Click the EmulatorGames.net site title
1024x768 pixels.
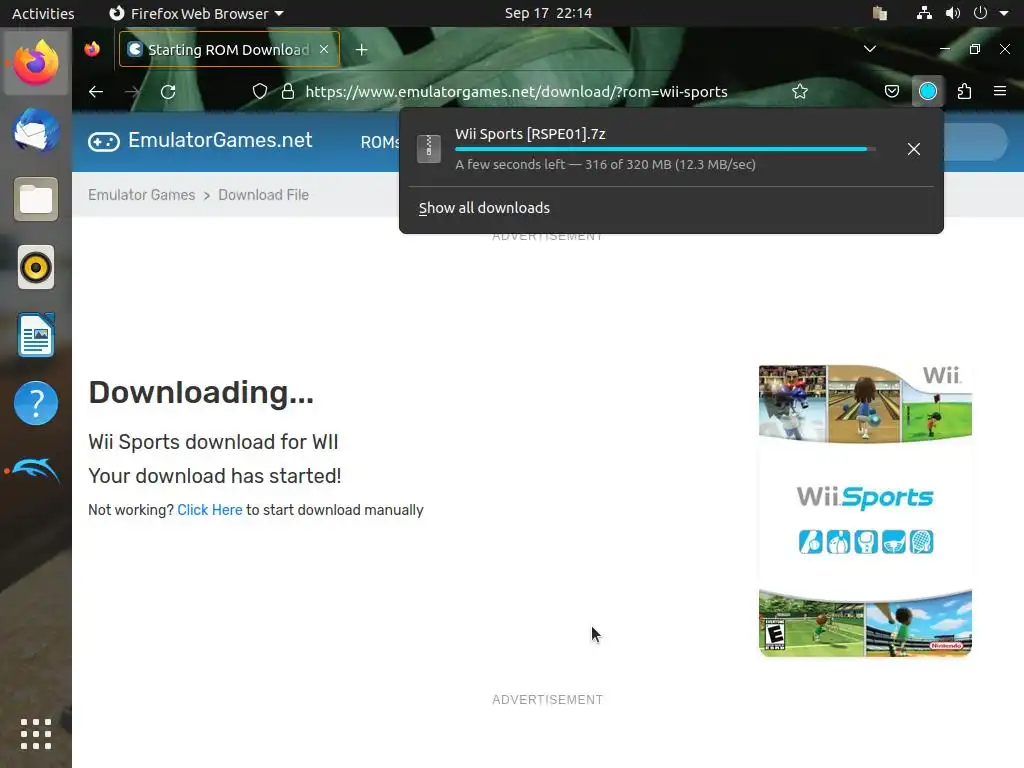coord(220,140)
